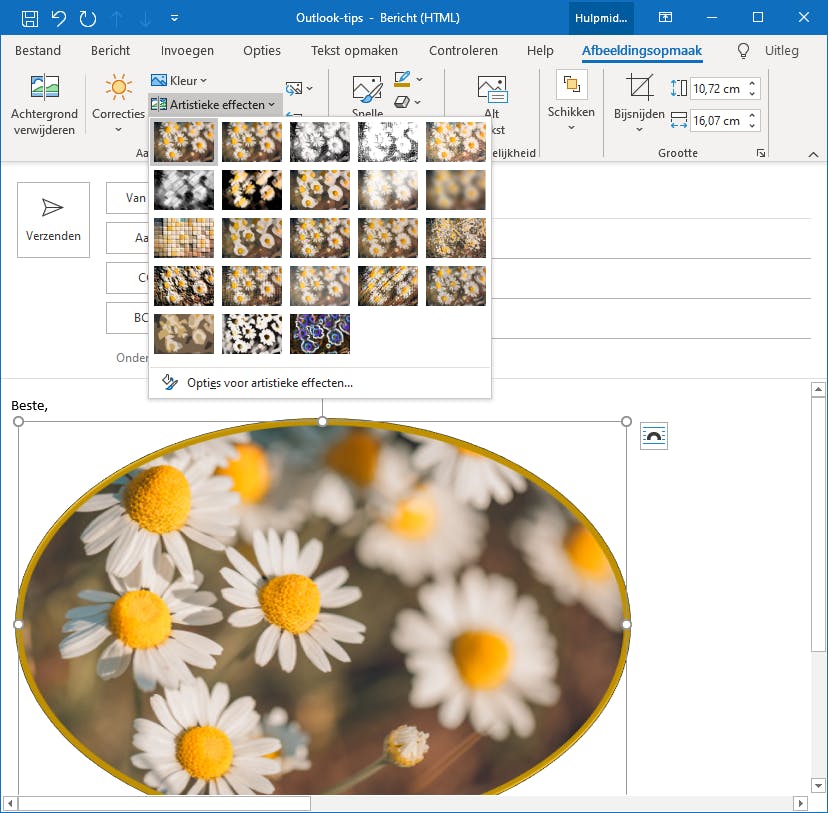Switch to the Invoegen tab
This screenshot has width=828, height=813.
pos(187,51)
